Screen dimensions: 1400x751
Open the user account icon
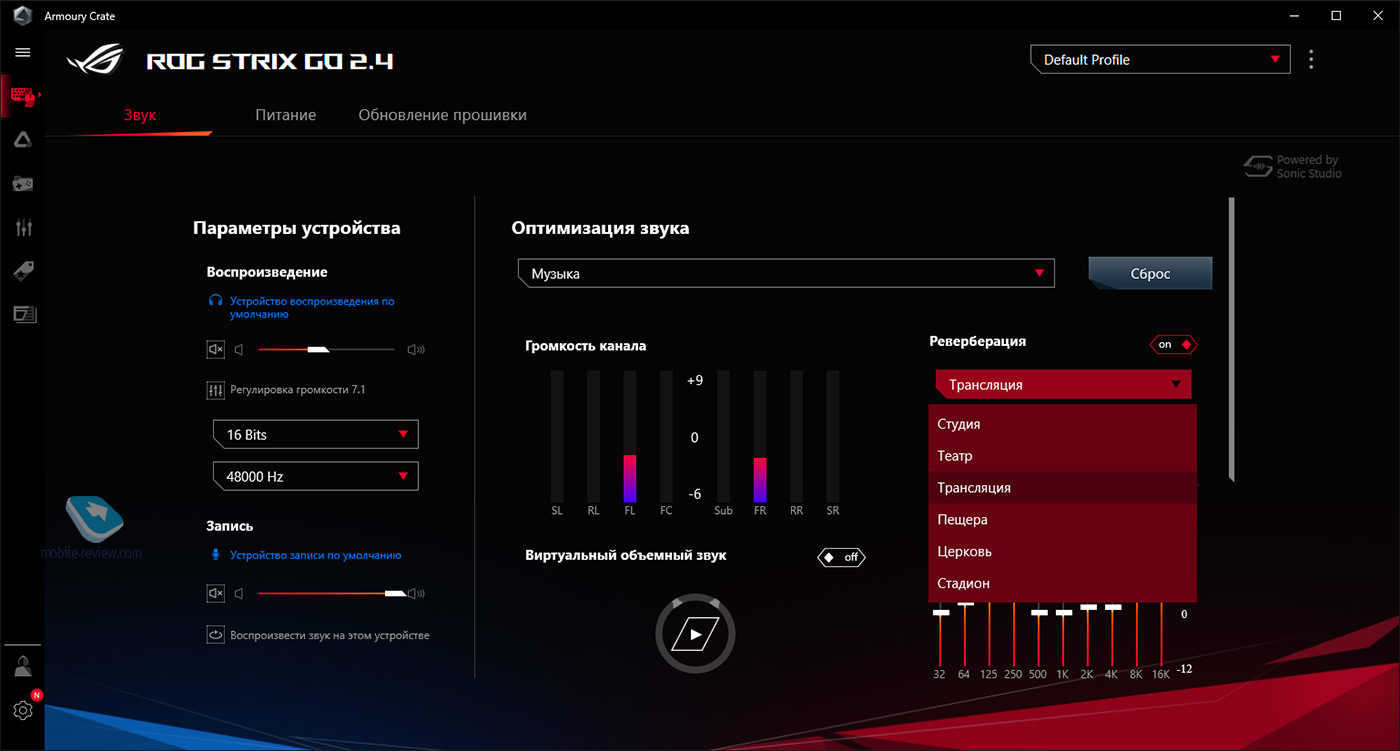pyautogui.click(x=22, y=665)
